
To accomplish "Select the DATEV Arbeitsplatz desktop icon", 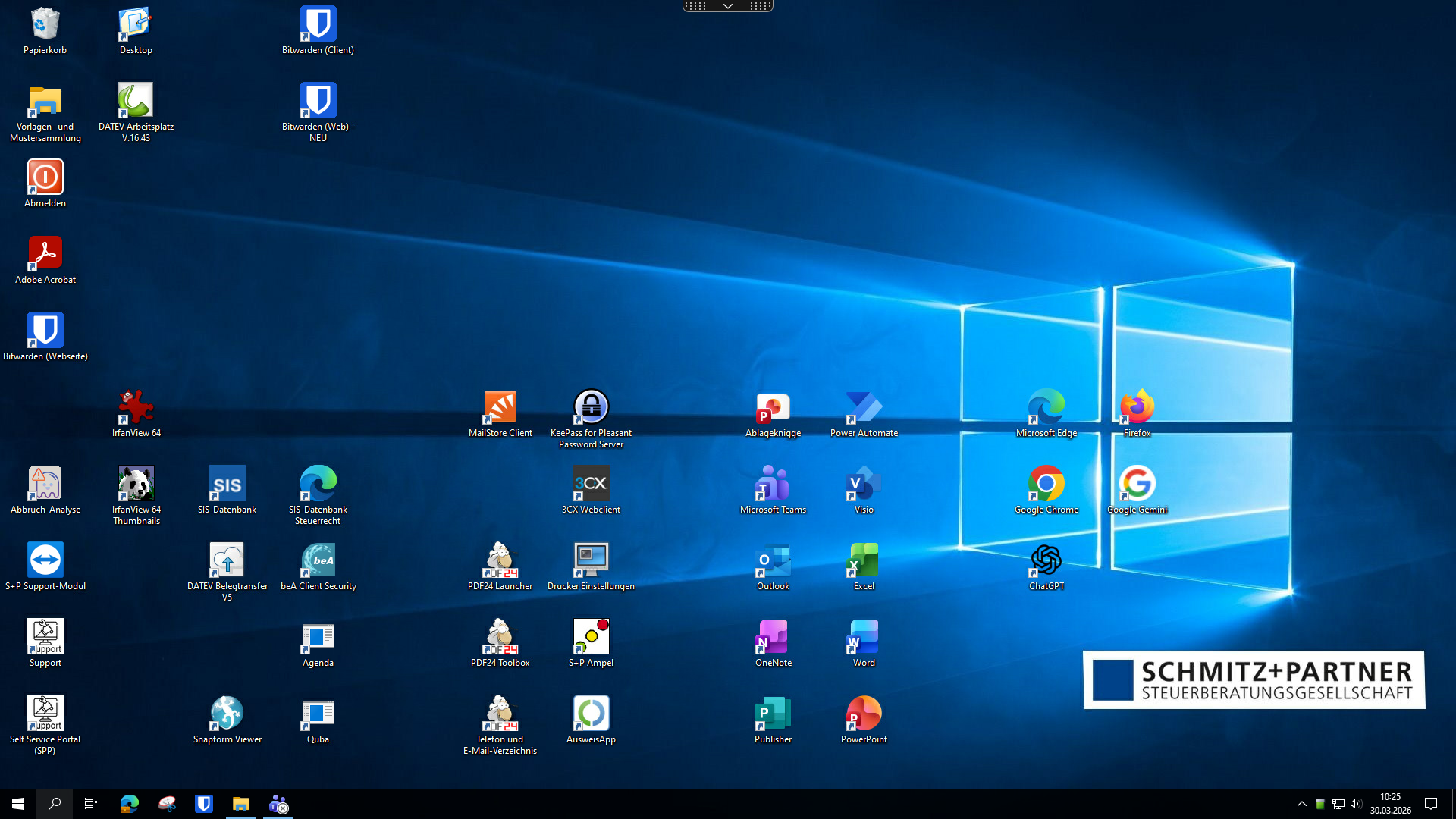I will 136,102.
